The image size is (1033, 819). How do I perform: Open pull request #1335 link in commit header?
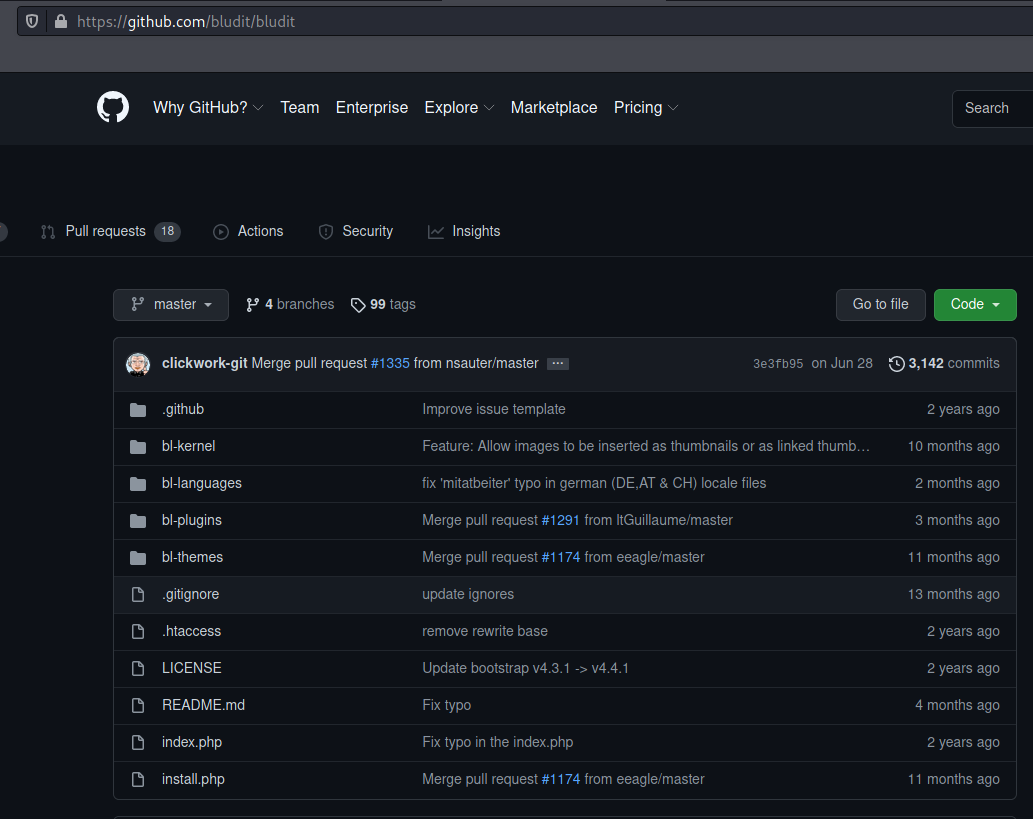(x=390, y=364)
